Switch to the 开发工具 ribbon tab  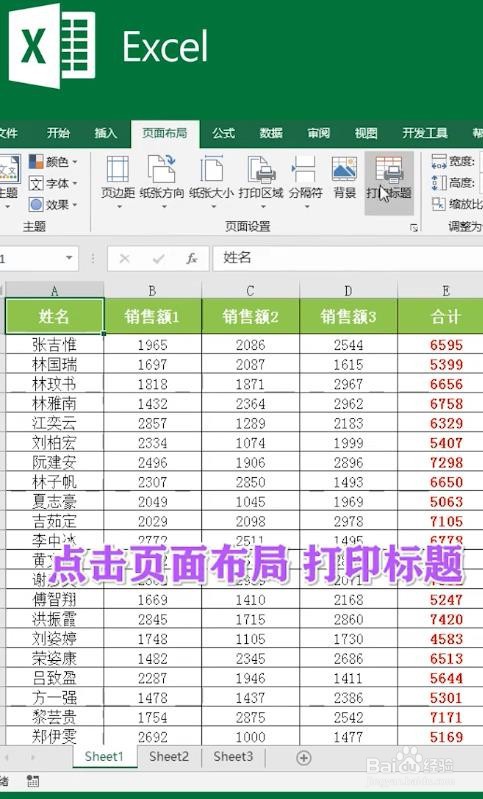425,133
